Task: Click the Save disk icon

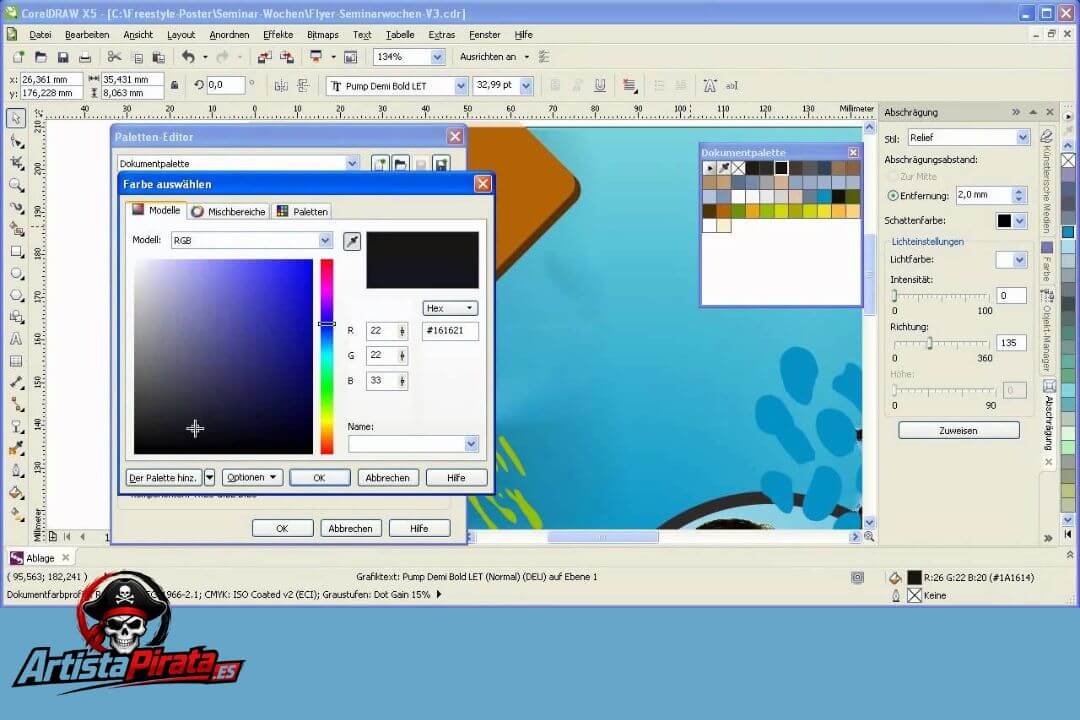Action: [x=63, y=57]
